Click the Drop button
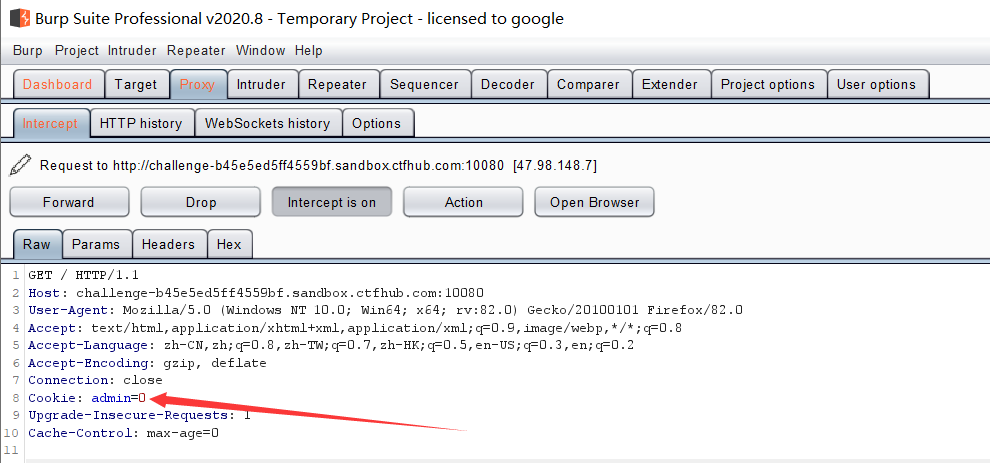The height and width of the screenshot is (463, 990). point(201,202)
